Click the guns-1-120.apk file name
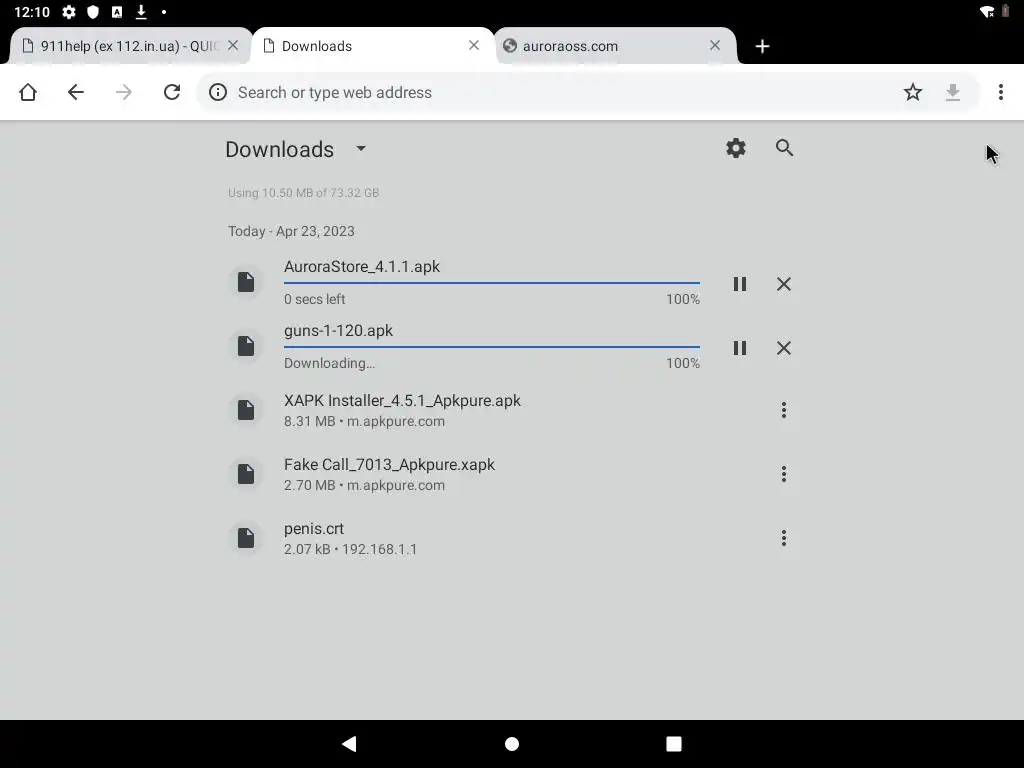1024x768 pixels. tap(338, 330)
